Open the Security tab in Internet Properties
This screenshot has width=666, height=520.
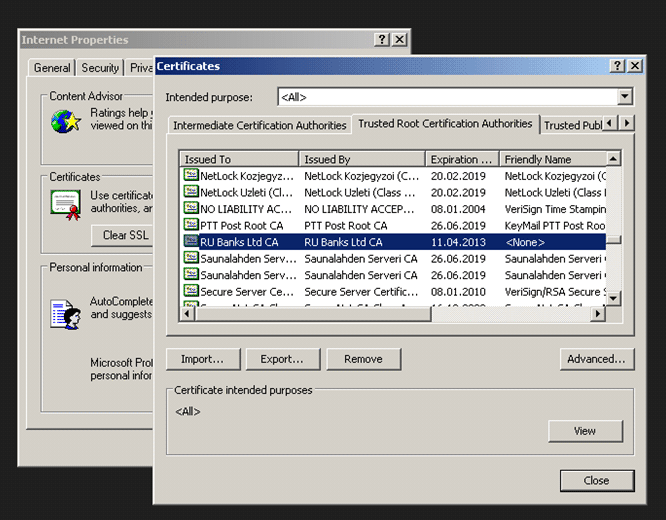100,68
